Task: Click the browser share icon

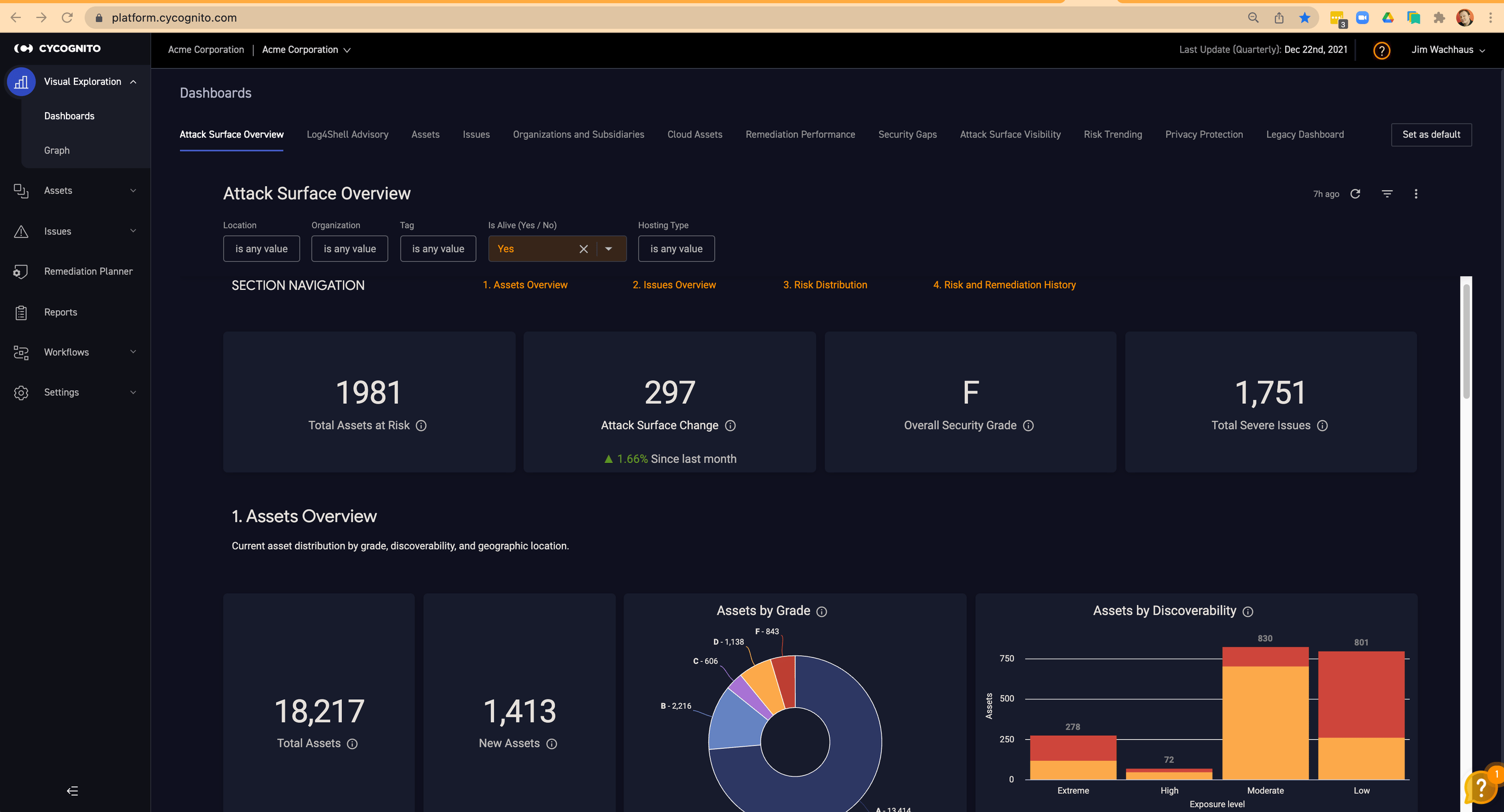Action: pyautogui.click(x=1279, y=17)
